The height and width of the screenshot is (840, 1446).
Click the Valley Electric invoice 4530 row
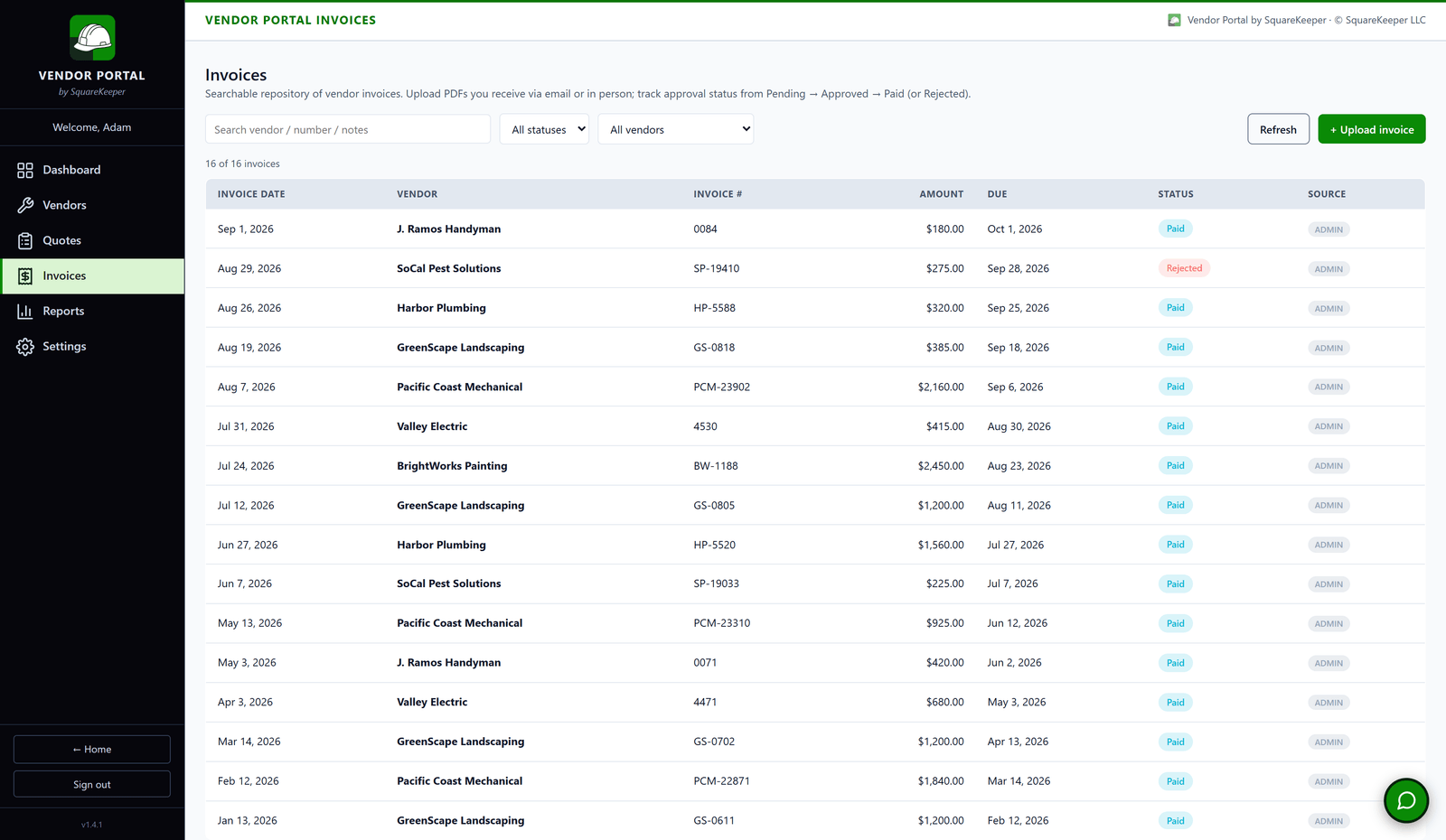[815, 426]
